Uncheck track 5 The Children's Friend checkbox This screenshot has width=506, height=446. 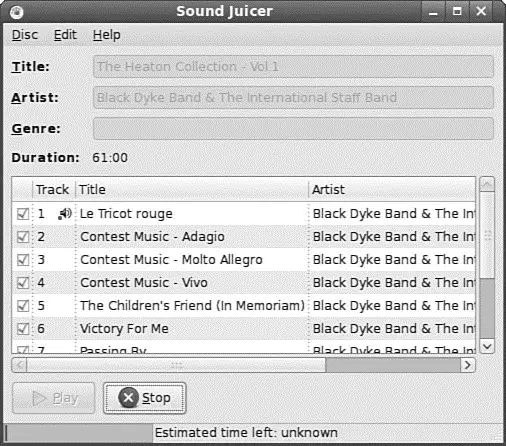23,306
